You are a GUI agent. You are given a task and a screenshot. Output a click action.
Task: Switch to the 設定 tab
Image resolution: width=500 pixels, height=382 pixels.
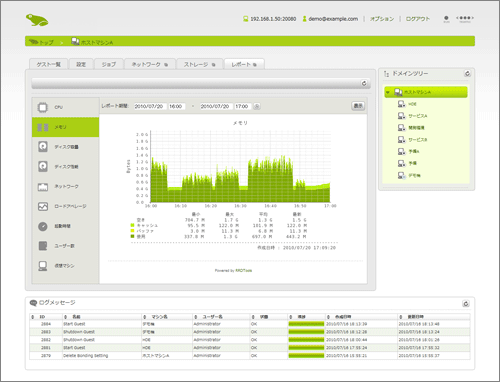(81, 64)
